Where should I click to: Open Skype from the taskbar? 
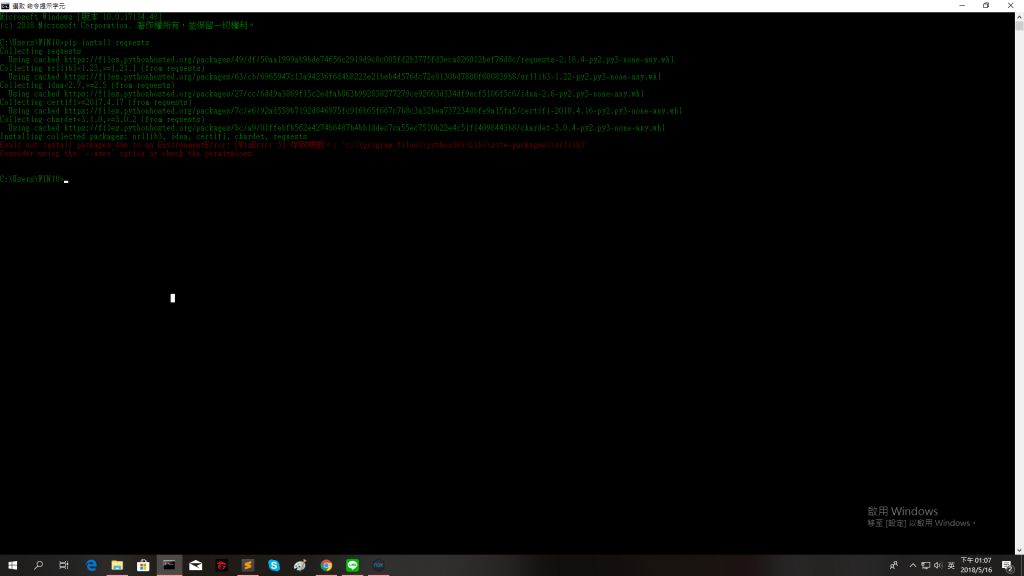coord(274,566)
